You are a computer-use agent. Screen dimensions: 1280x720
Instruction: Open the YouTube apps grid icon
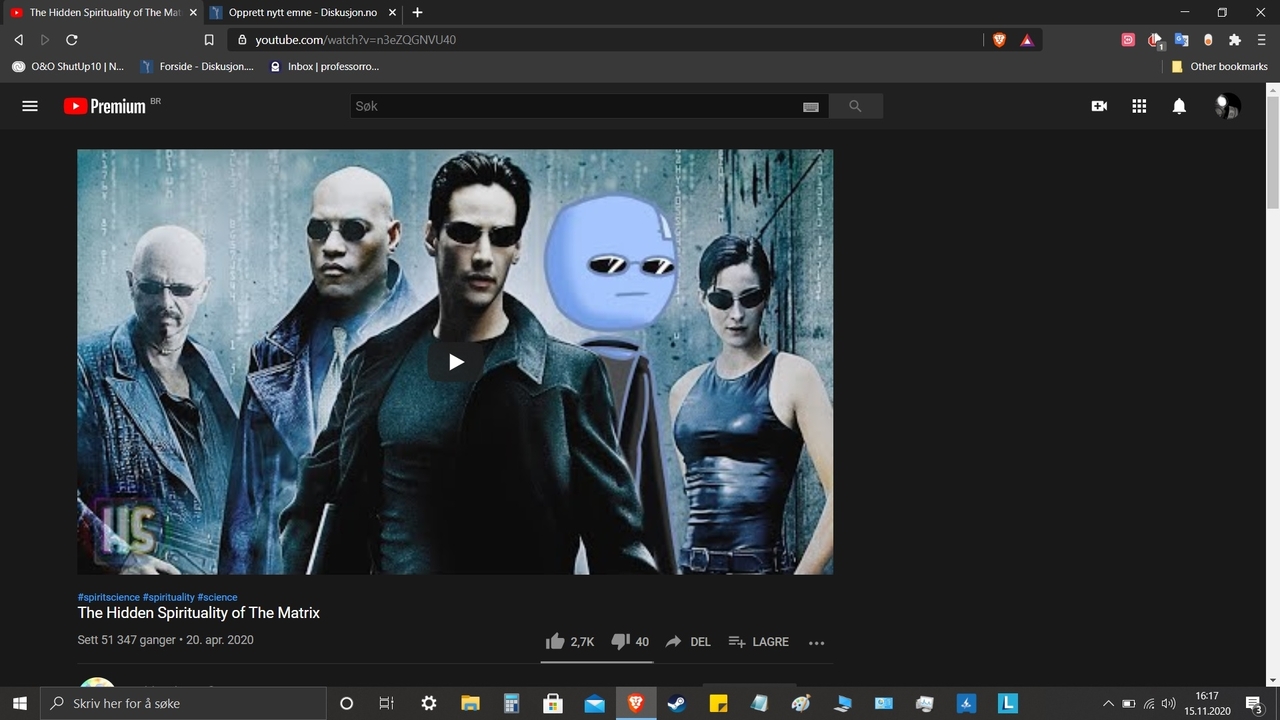click(1139, 106)
